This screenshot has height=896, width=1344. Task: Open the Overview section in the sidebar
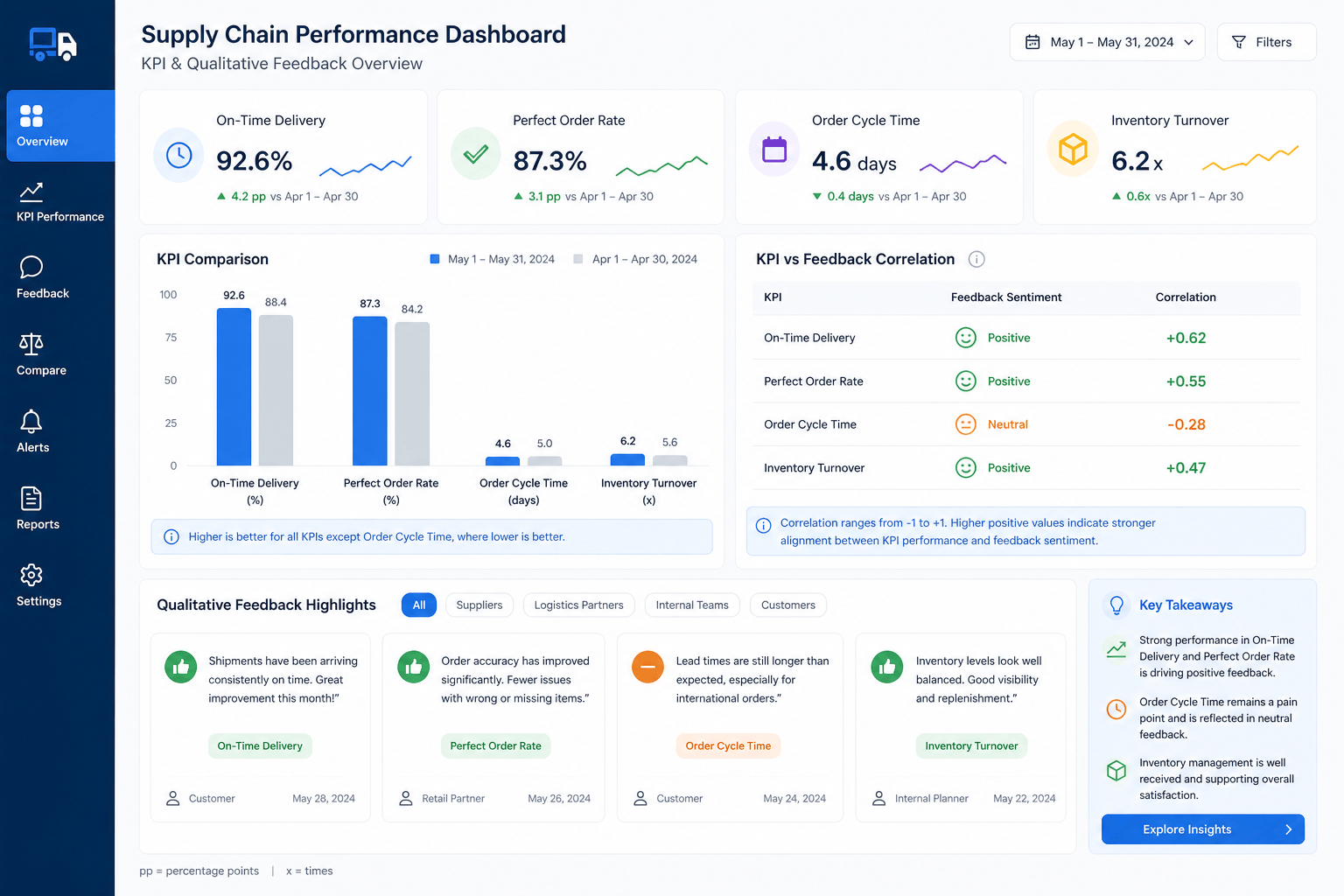tap(60, 126)
